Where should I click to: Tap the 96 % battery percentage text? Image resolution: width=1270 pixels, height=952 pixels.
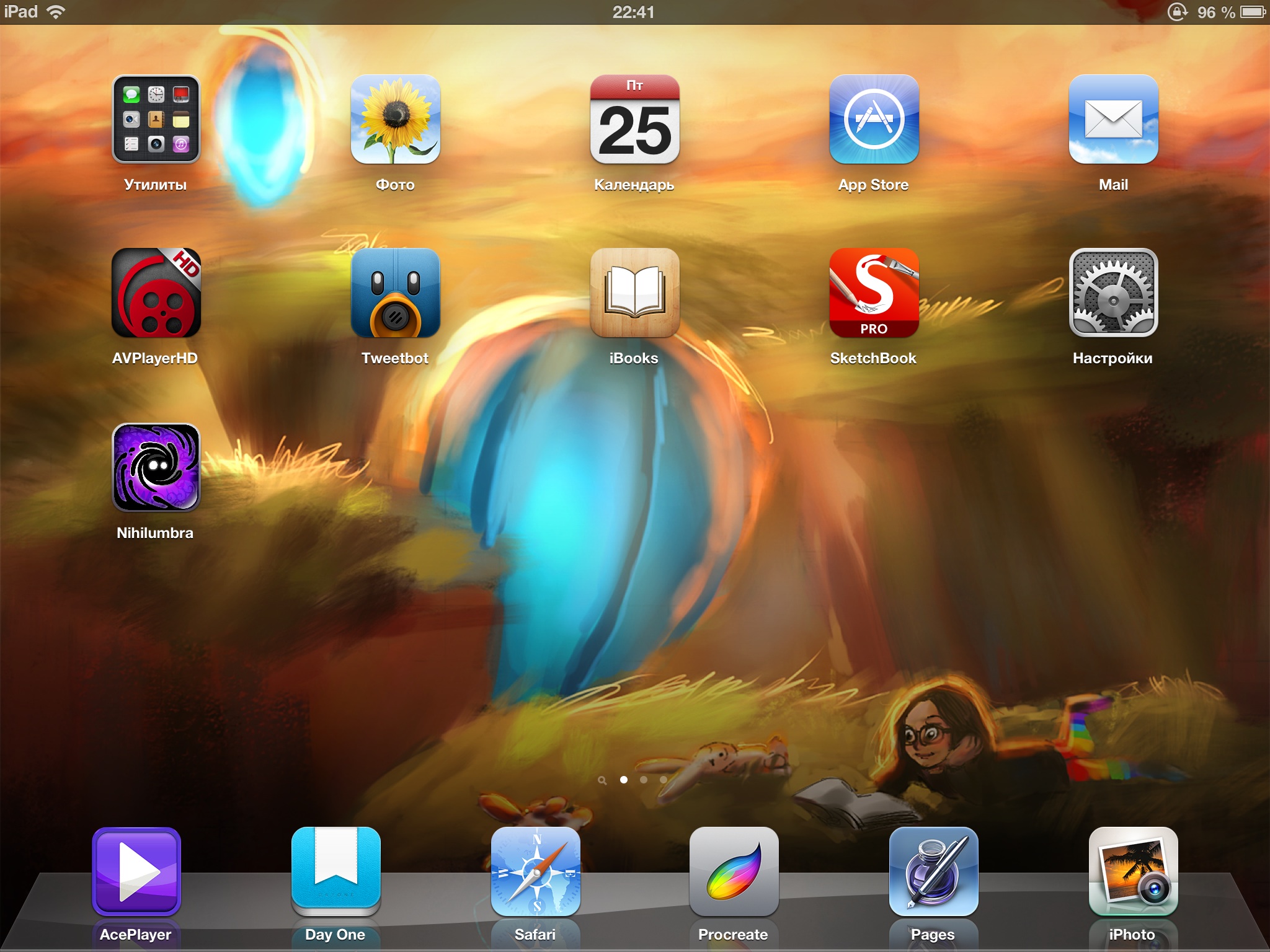pos(1216,12)
